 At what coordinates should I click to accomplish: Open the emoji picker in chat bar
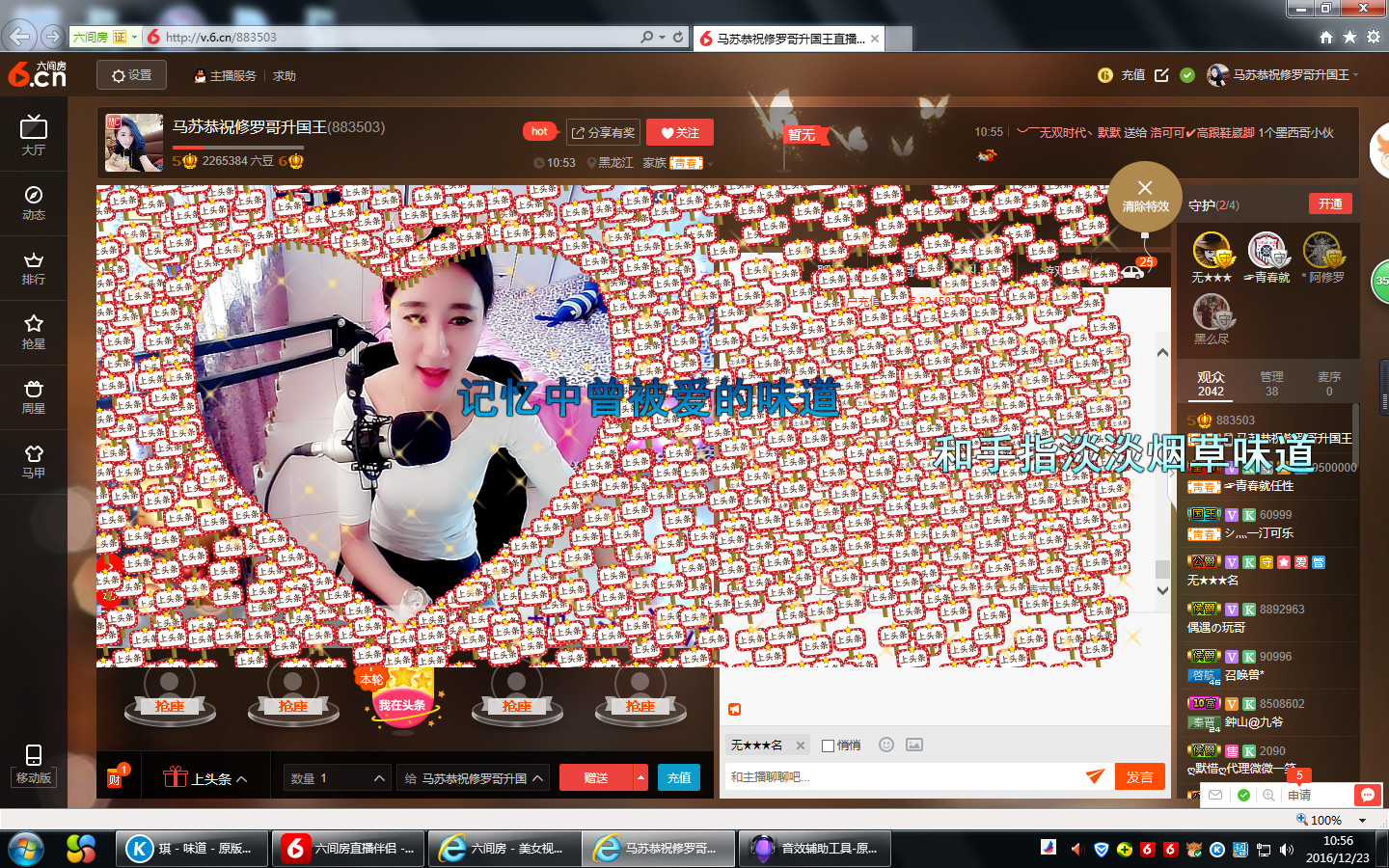pos(886,745)
